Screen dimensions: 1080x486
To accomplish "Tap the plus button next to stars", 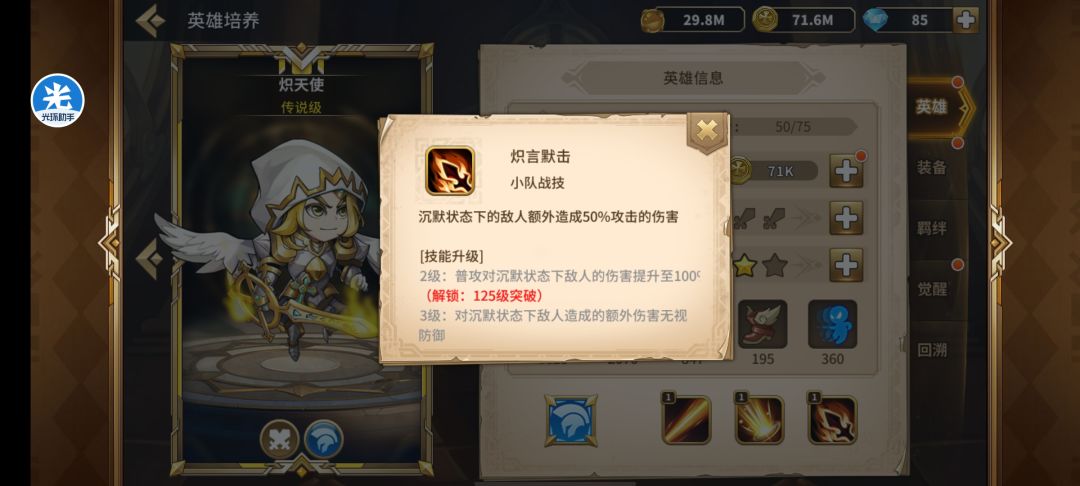I will coord(846,265).
